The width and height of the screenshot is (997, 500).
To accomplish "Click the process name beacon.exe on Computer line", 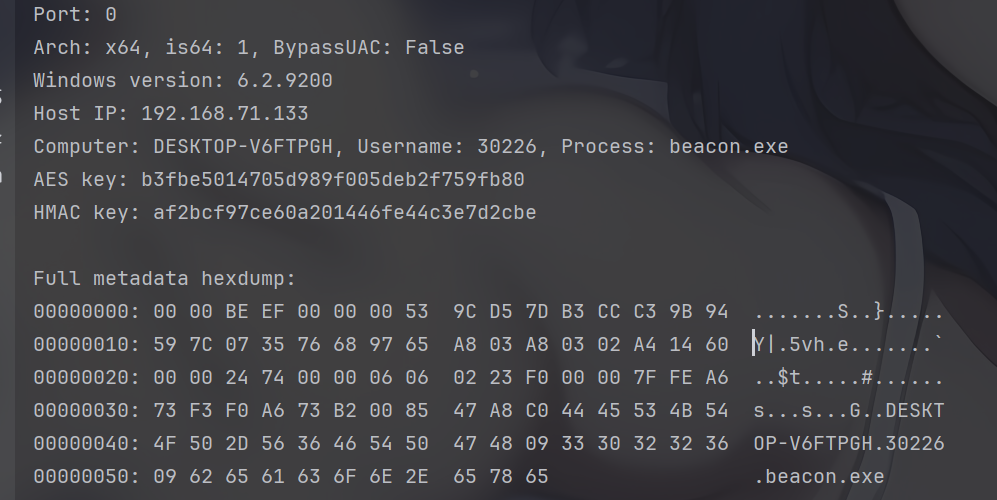I will click(x=729, y=147).
